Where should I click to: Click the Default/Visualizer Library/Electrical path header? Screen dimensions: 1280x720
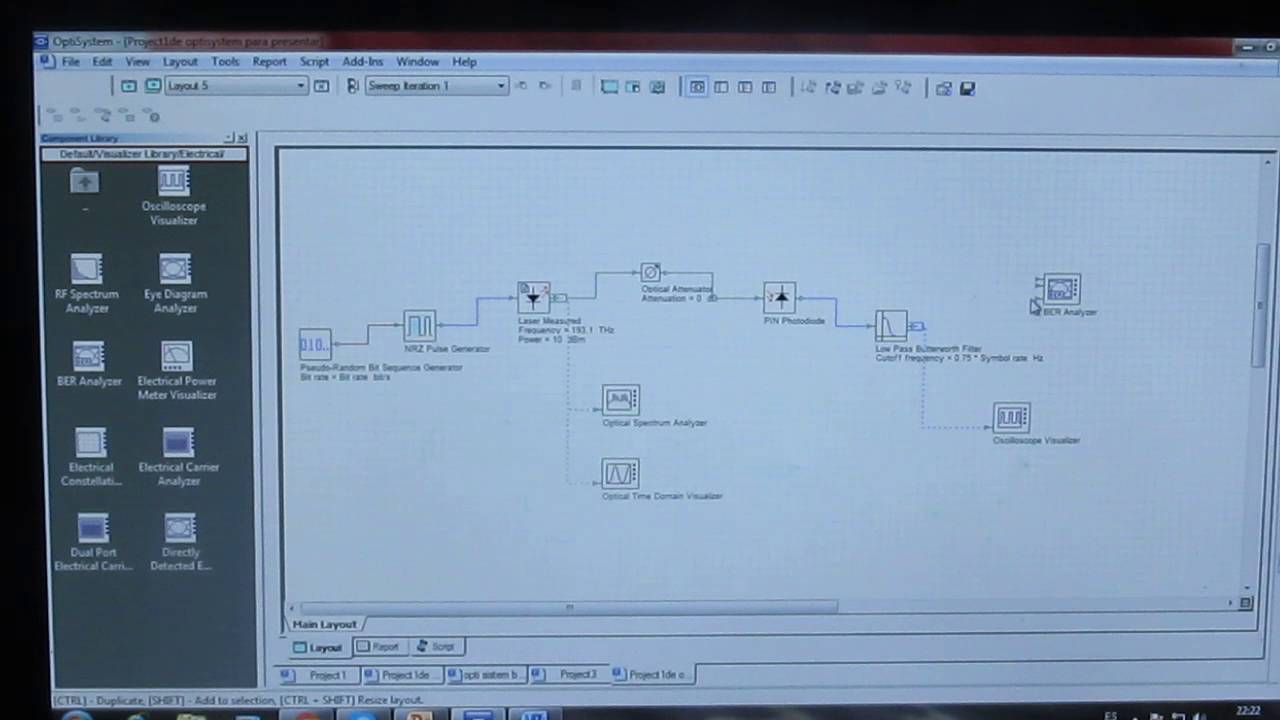[x=142, y=154]
